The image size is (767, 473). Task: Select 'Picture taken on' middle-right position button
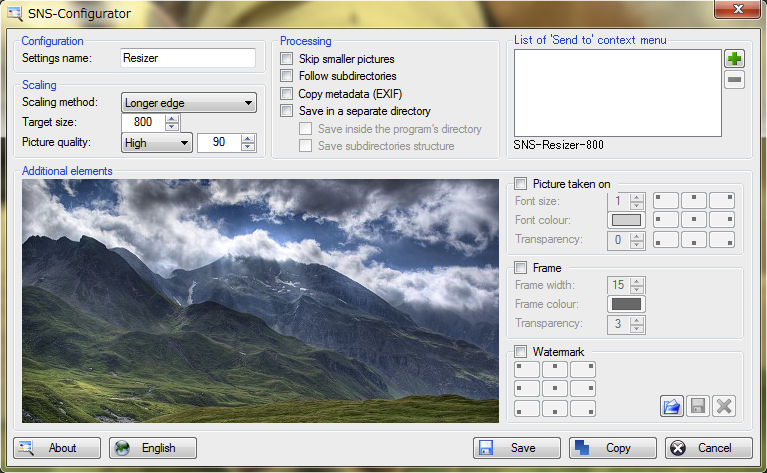[722, 220]
